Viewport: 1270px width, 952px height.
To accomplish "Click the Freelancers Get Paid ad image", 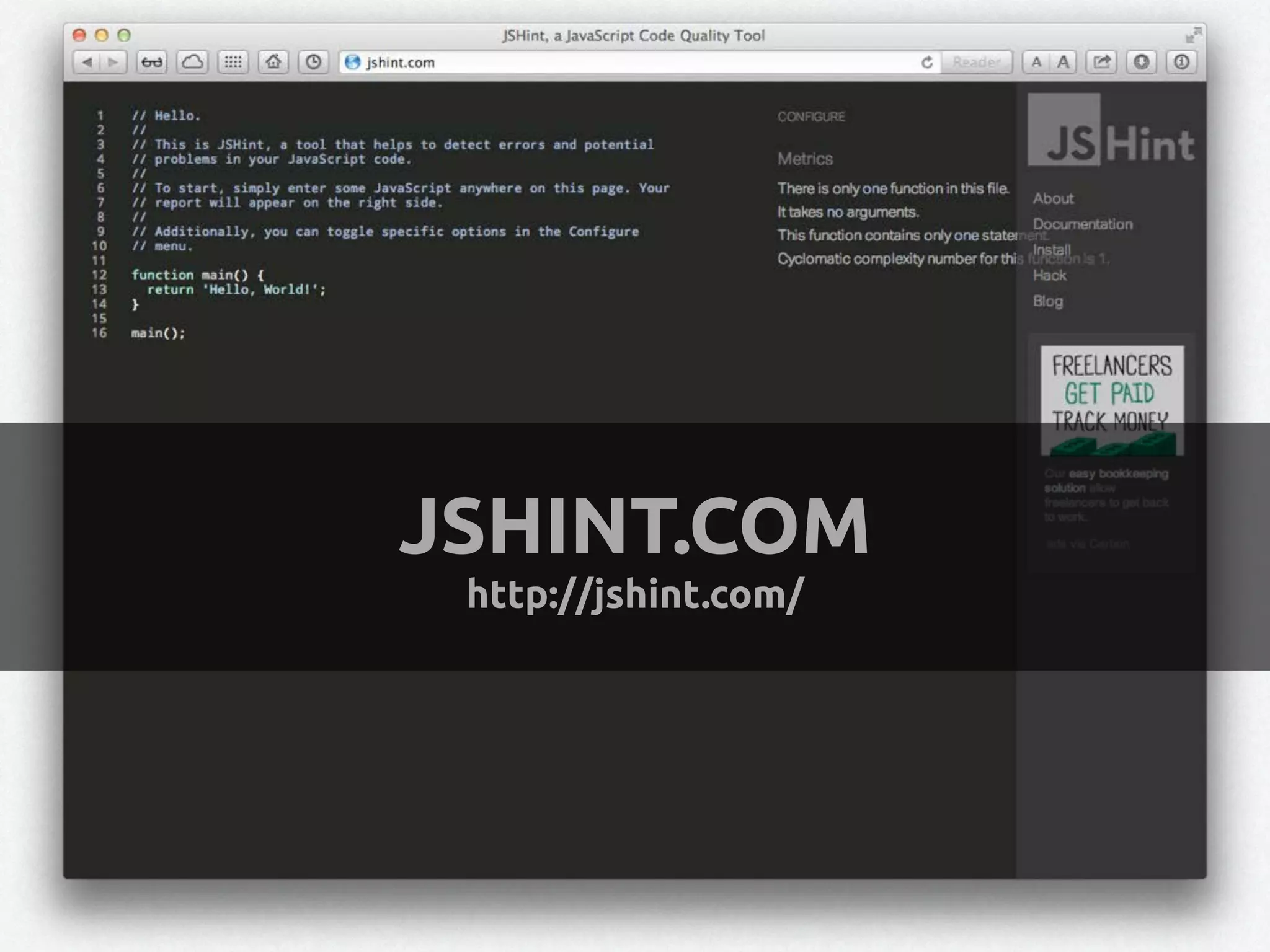I will (1112, 400).
